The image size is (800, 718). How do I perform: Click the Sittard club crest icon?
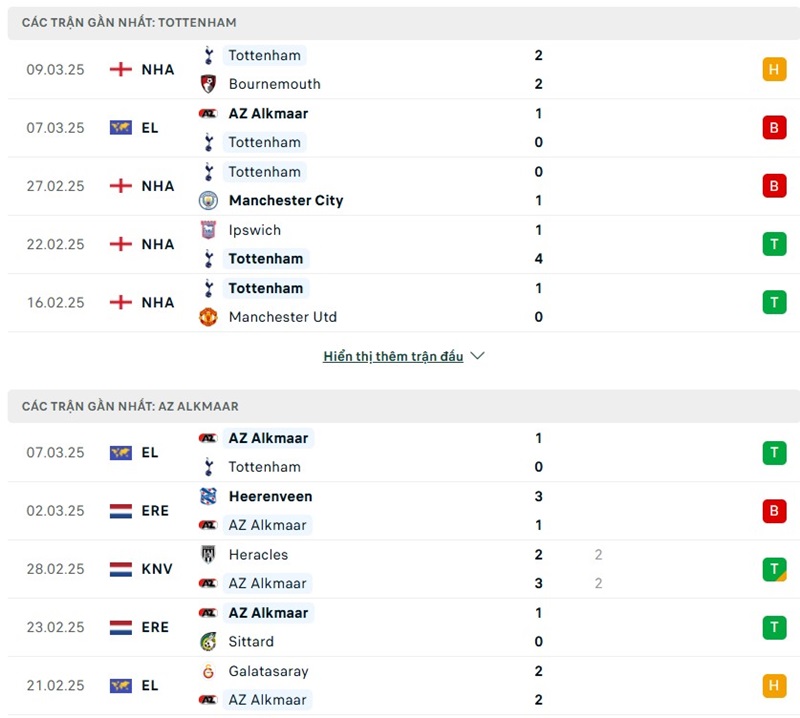tap(208, 642)
